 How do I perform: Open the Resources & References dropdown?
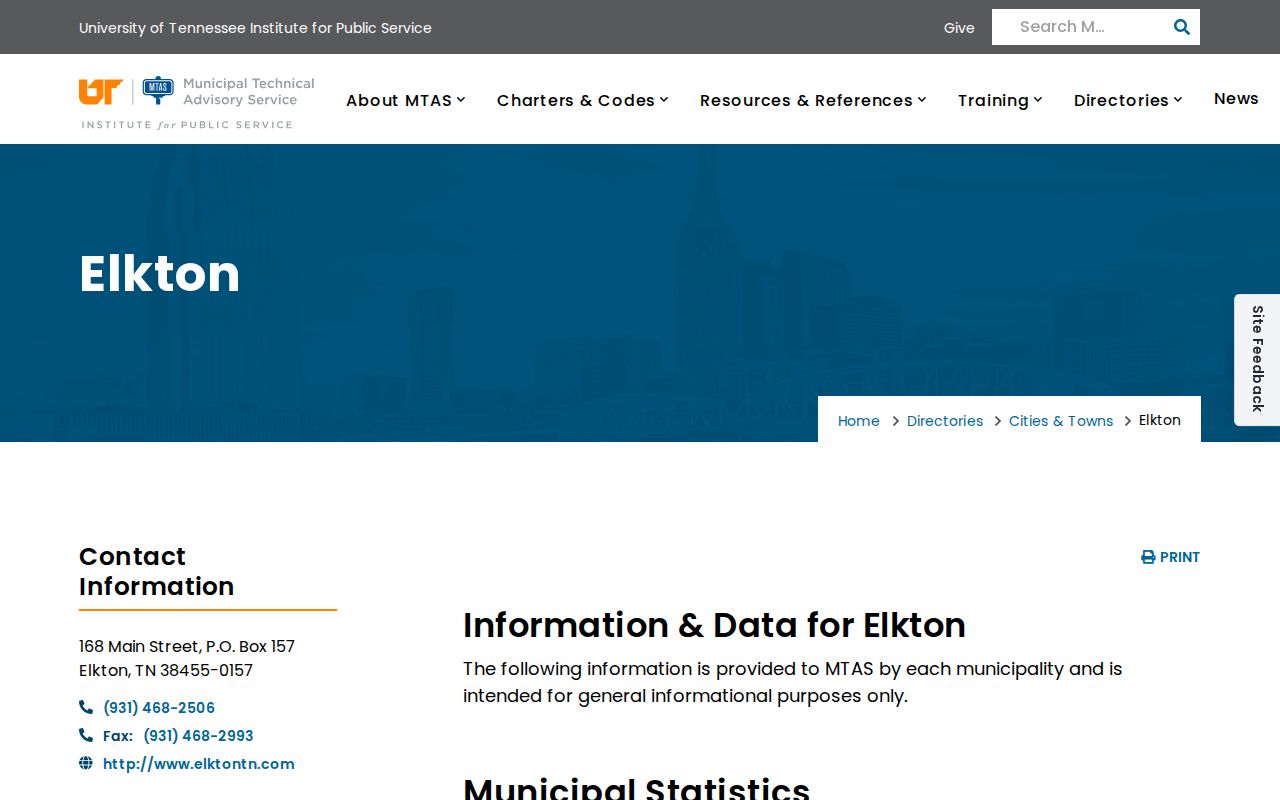coord(813,100)
